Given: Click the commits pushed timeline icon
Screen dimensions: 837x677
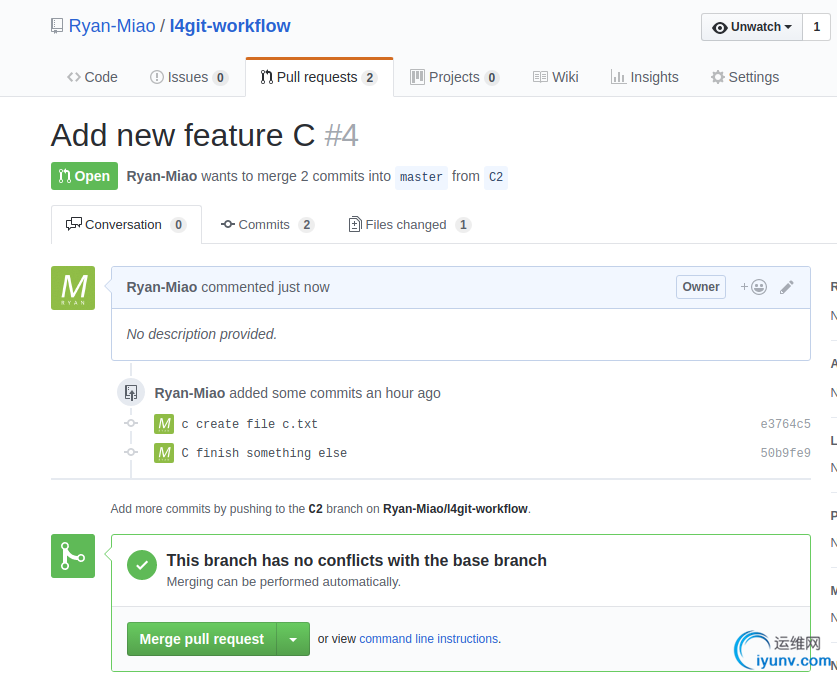Looking at the screenshot, I should tap(131, 393).
